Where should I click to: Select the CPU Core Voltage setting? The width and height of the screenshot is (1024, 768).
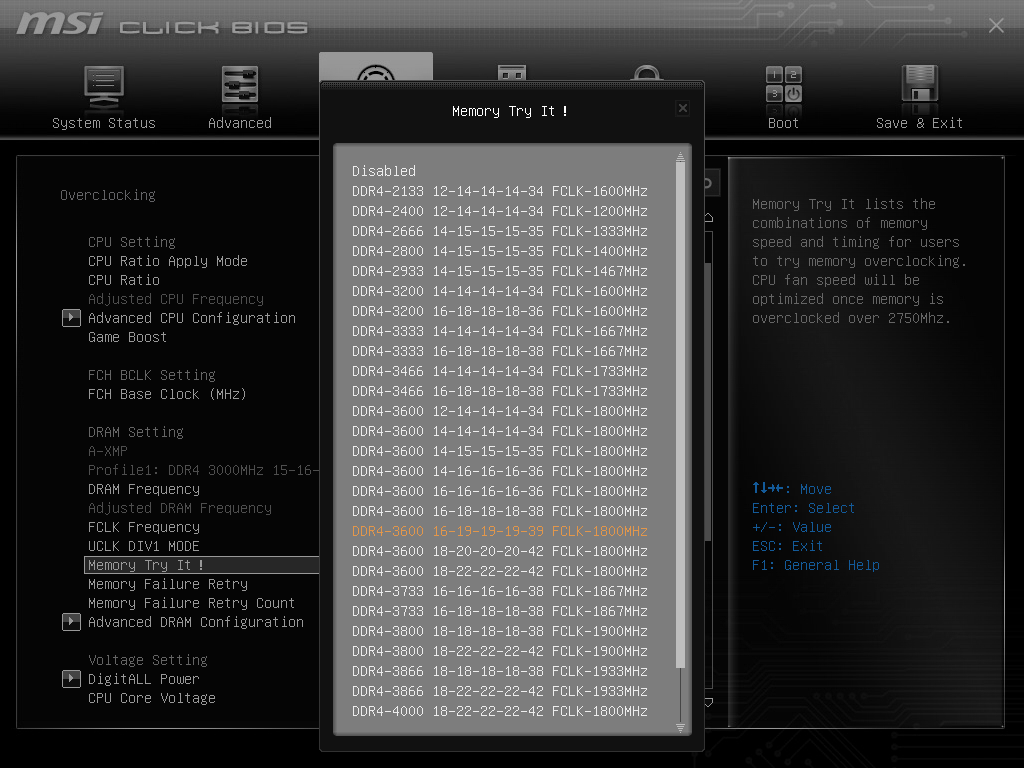coord(152,698)
